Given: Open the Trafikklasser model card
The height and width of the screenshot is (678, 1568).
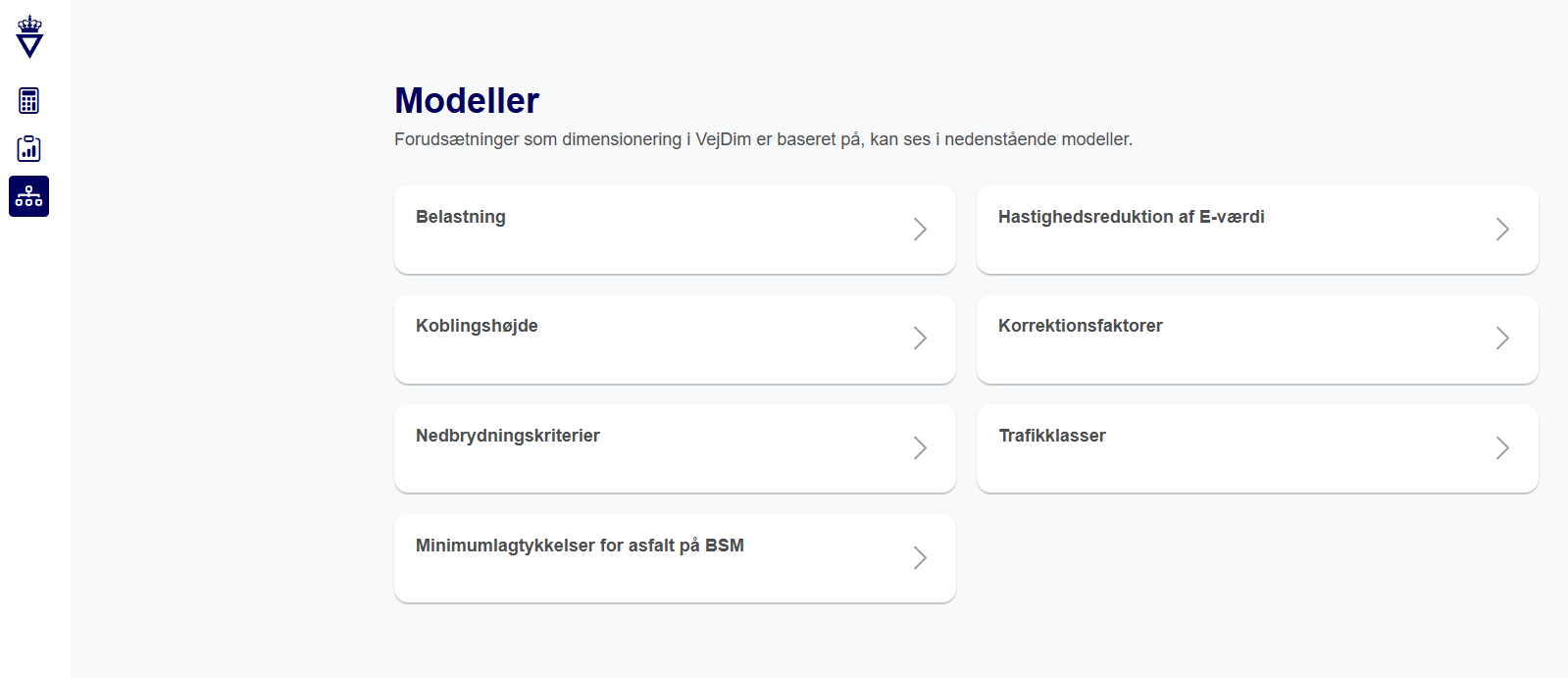Looking at the screenshot, I should (x=1051, y=436).
